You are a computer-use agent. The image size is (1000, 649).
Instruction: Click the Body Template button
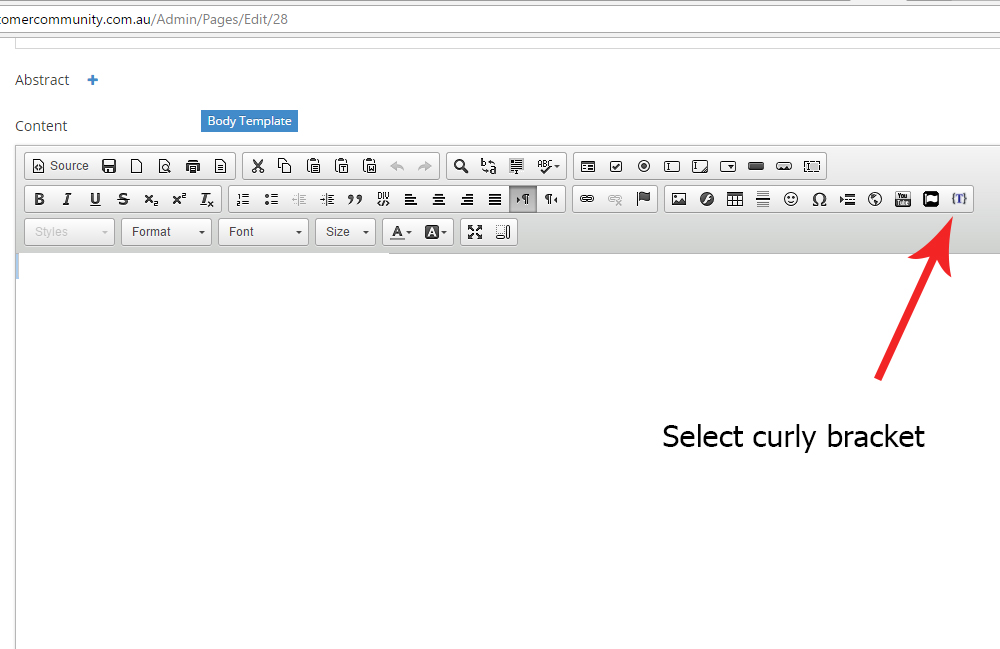tap(249, 121)
